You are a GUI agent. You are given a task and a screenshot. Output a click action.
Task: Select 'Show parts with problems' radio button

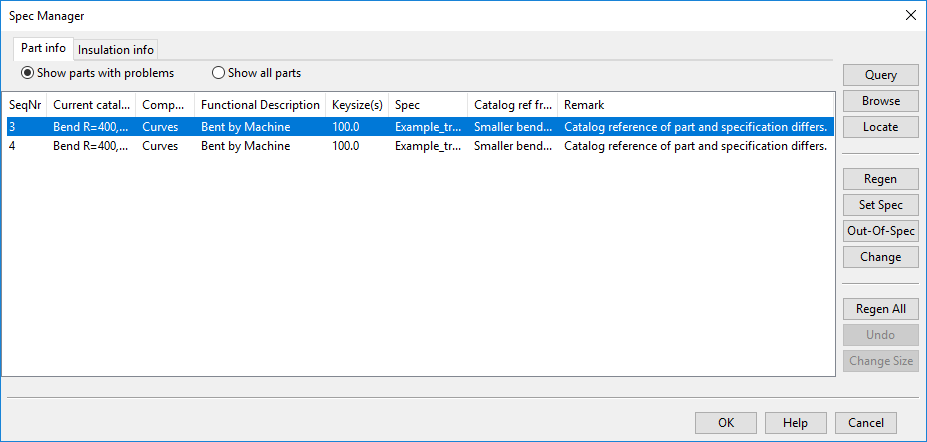click(28, 73)
